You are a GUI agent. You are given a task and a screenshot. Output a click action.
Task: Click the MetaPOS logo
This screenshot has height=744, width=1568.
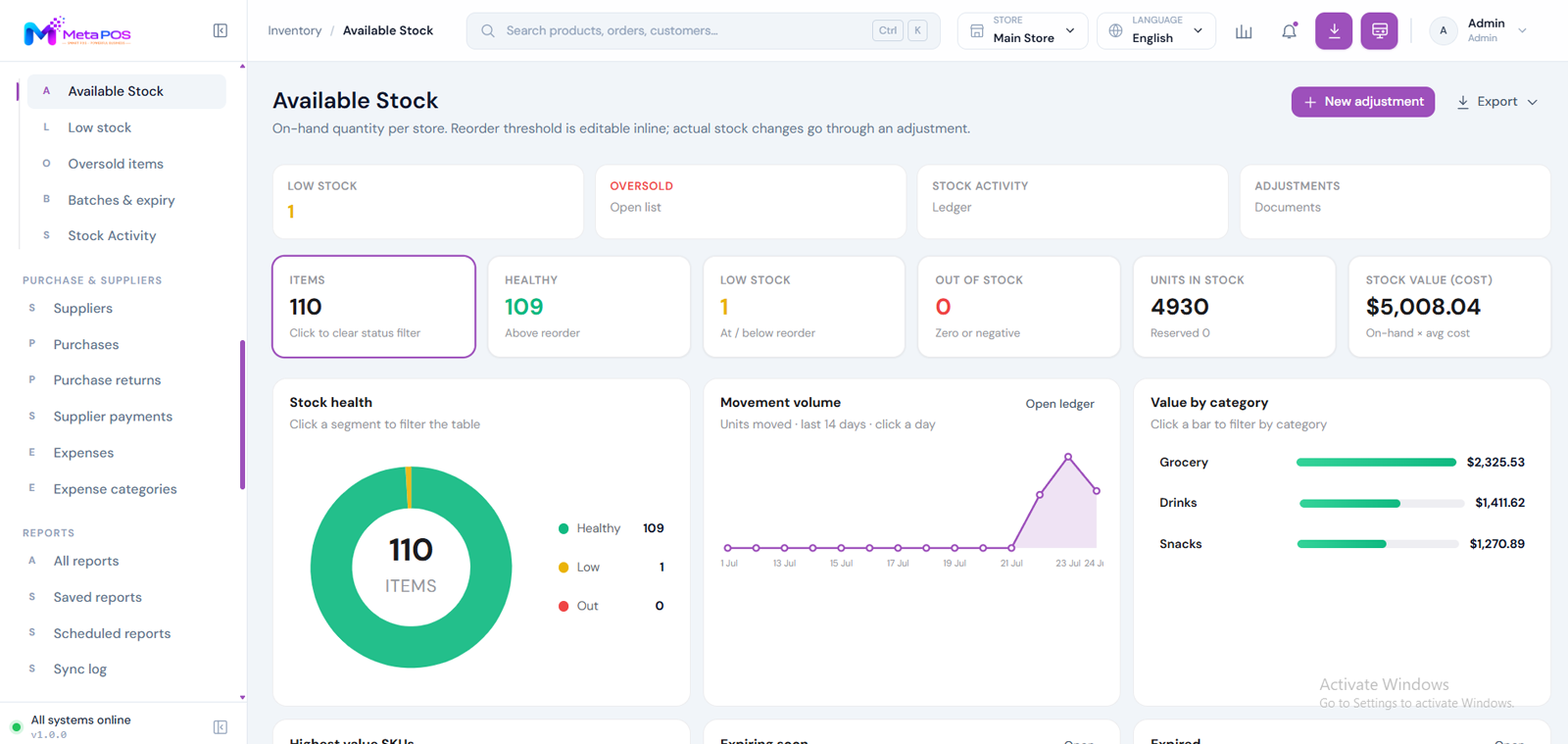pyautogui.click(x=76, y=31)
